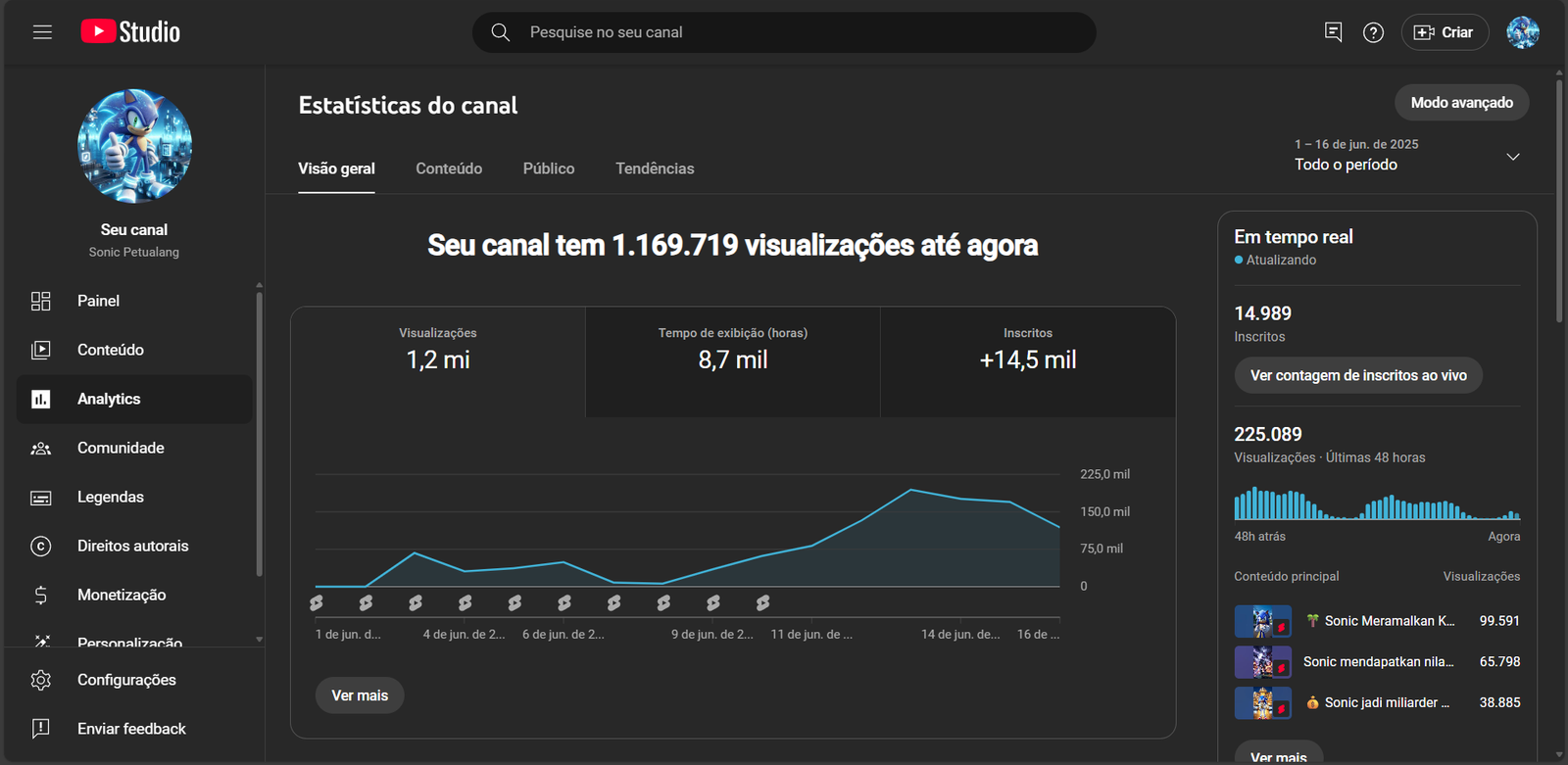This screenshot has width=1568, height=765.
Task: Click the 48-hour realtime views bar chart
Action: [1377, 502]
